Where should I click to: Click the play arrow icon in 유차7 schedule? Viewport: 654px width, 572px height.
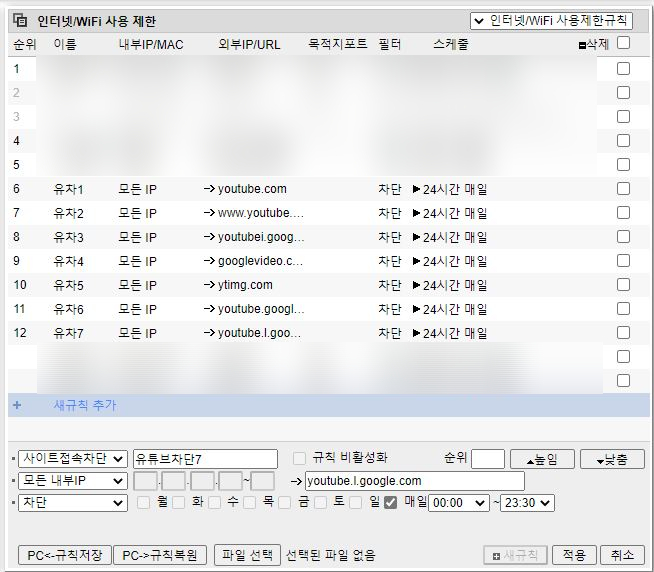click(416, 333)
